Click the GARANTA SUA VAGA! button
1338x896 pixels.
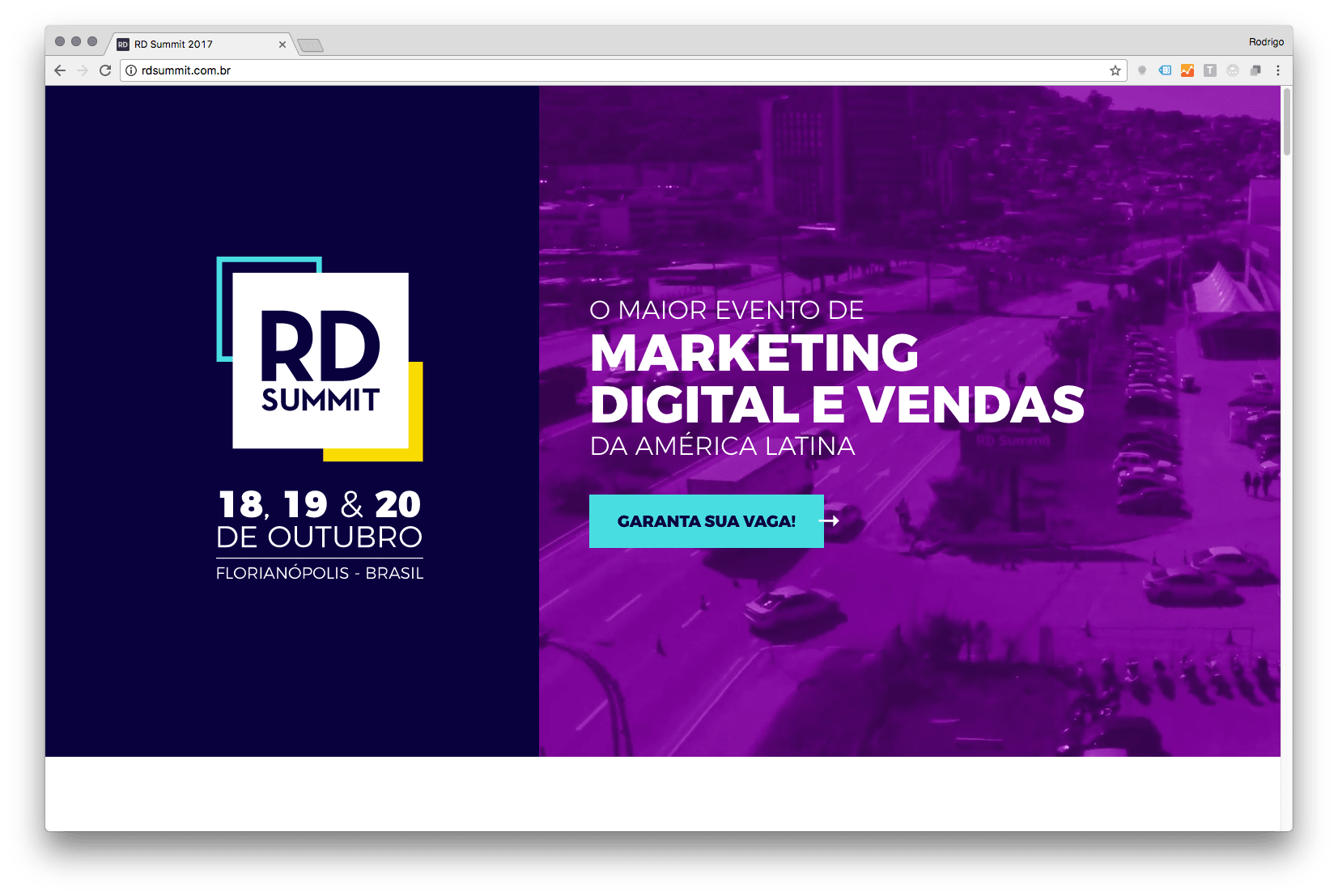click(707, 521)
